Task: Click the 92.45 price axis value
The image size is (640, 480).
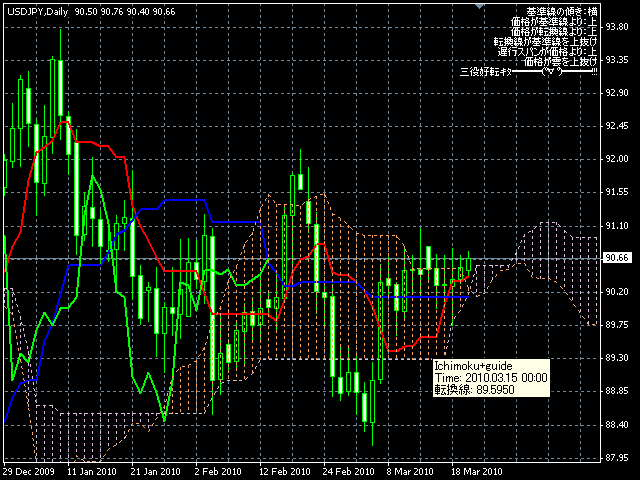Action: (x=617, y=127)
